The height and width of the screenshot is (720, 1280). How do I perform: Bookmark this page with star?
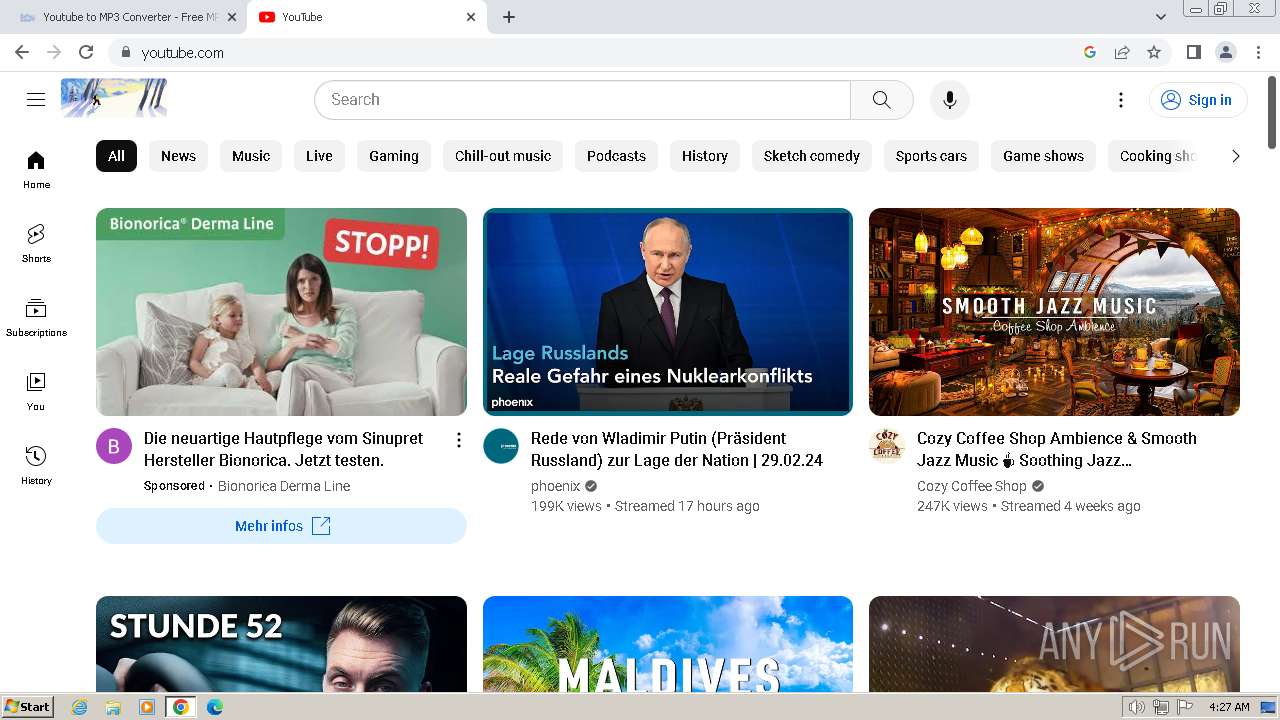coord(1154,52)
